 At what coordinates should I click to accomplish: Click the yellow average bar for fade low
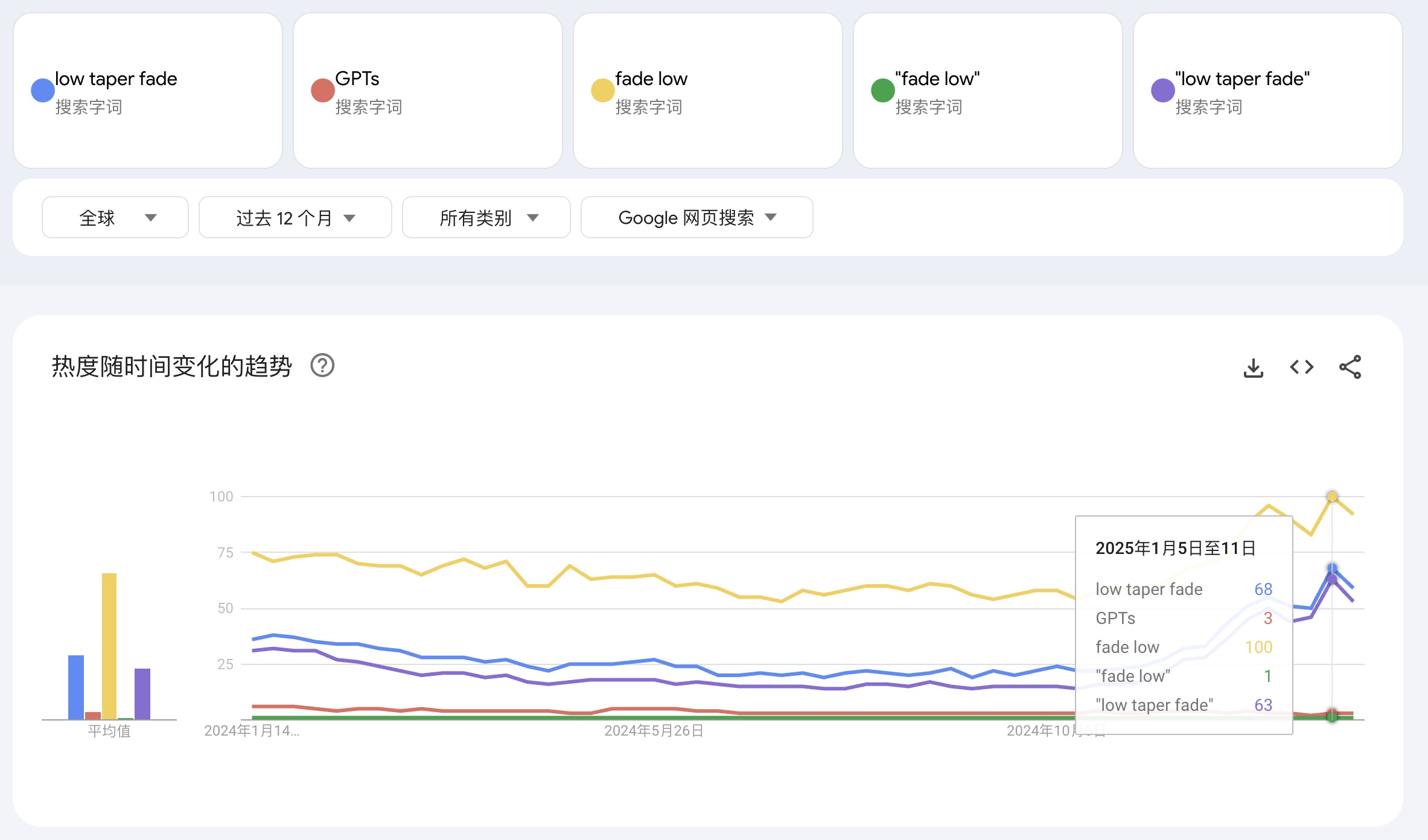109,646
